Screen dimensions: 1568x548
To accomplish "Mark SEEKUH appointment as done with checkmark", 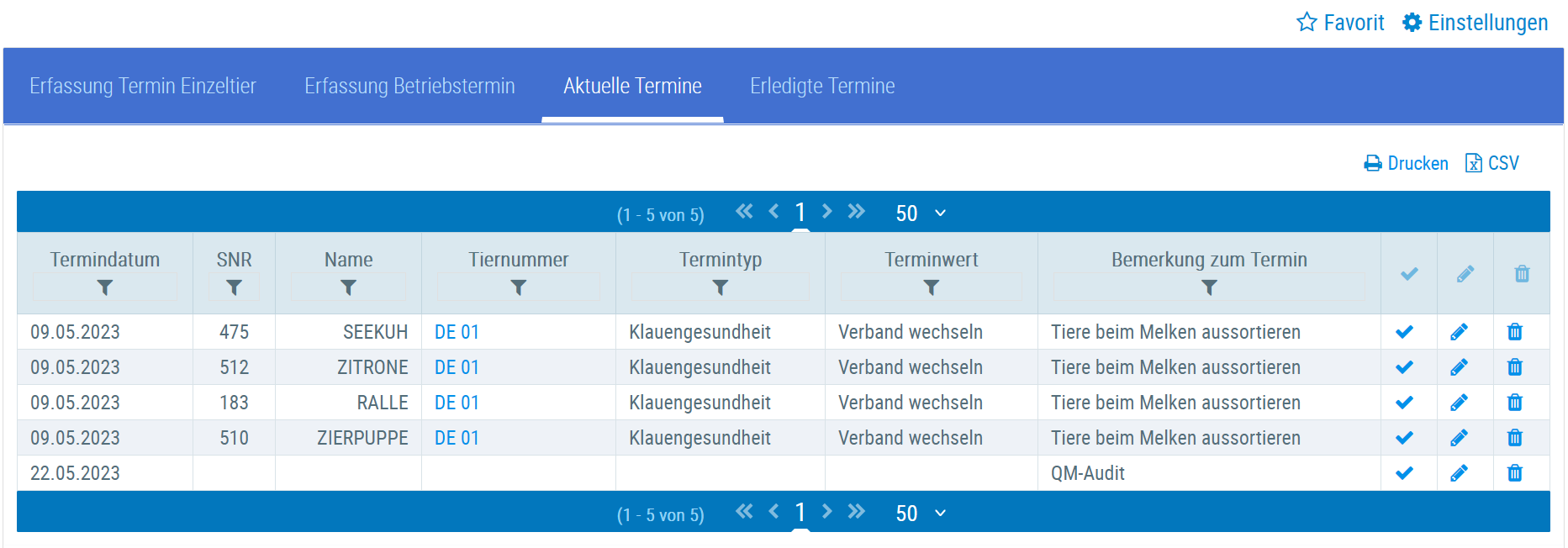I will pyautogui.click(x=1404, y=332).
